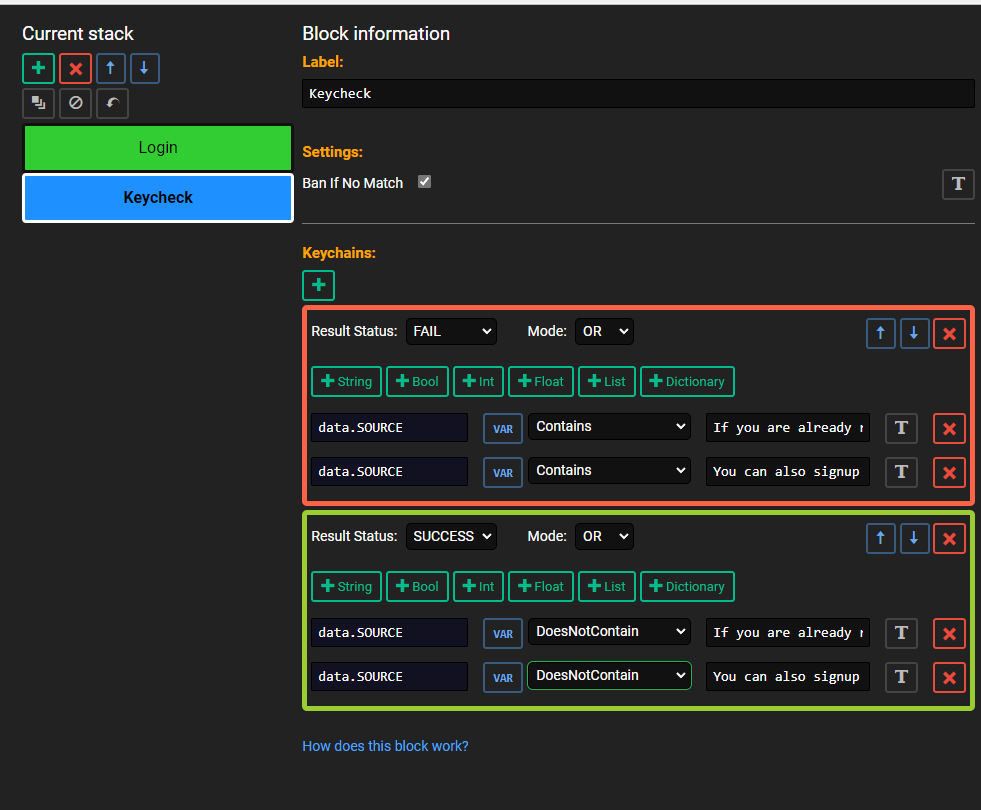This screenshot has width=981, height=810.
Task: Delete the SUCCESS keychain
Action: click(x=949, y=539)
